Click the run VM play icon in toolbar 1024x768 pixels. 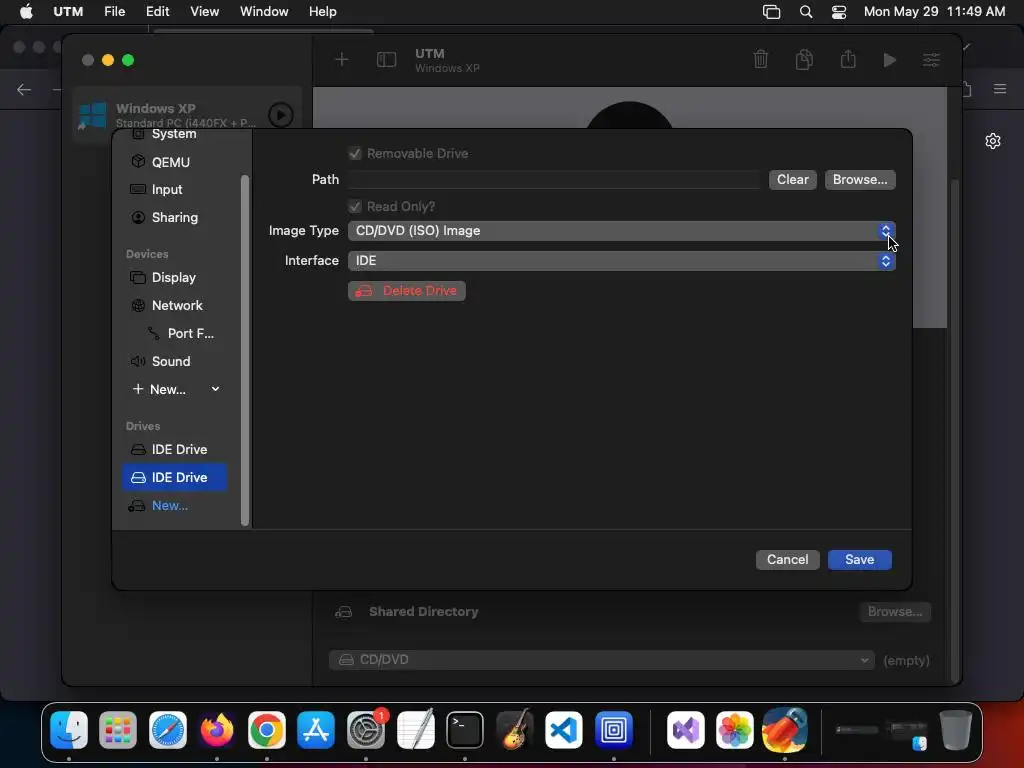pos(889,60)
